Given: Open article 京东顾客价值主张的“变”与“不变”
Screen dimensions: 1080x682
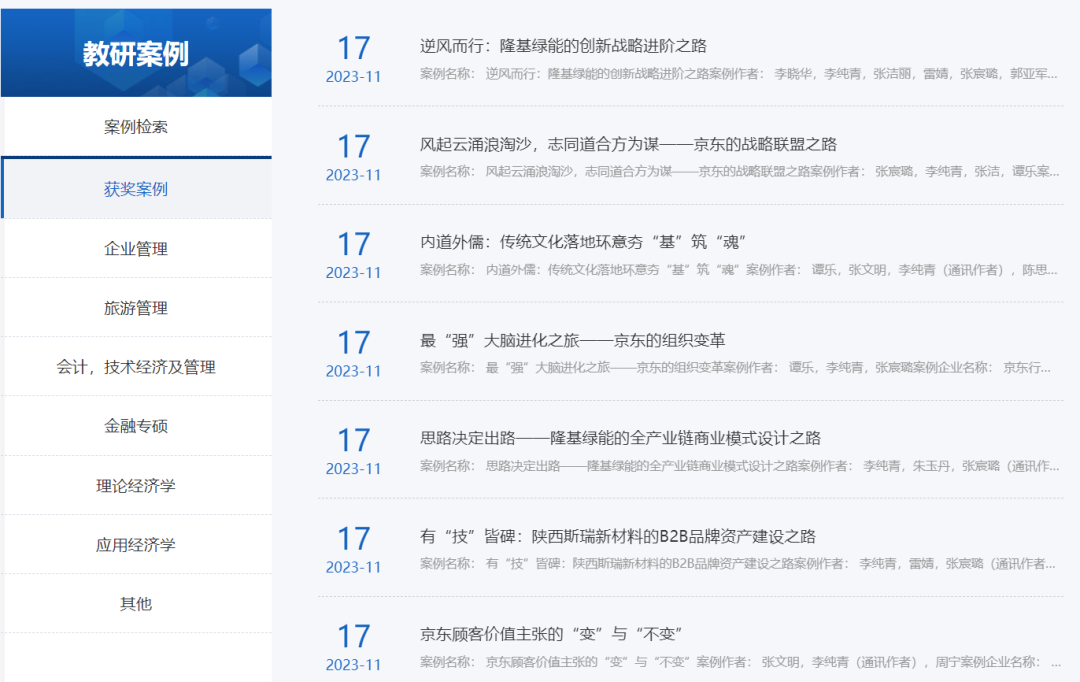Looking at the screenshot, I should 550,635.
